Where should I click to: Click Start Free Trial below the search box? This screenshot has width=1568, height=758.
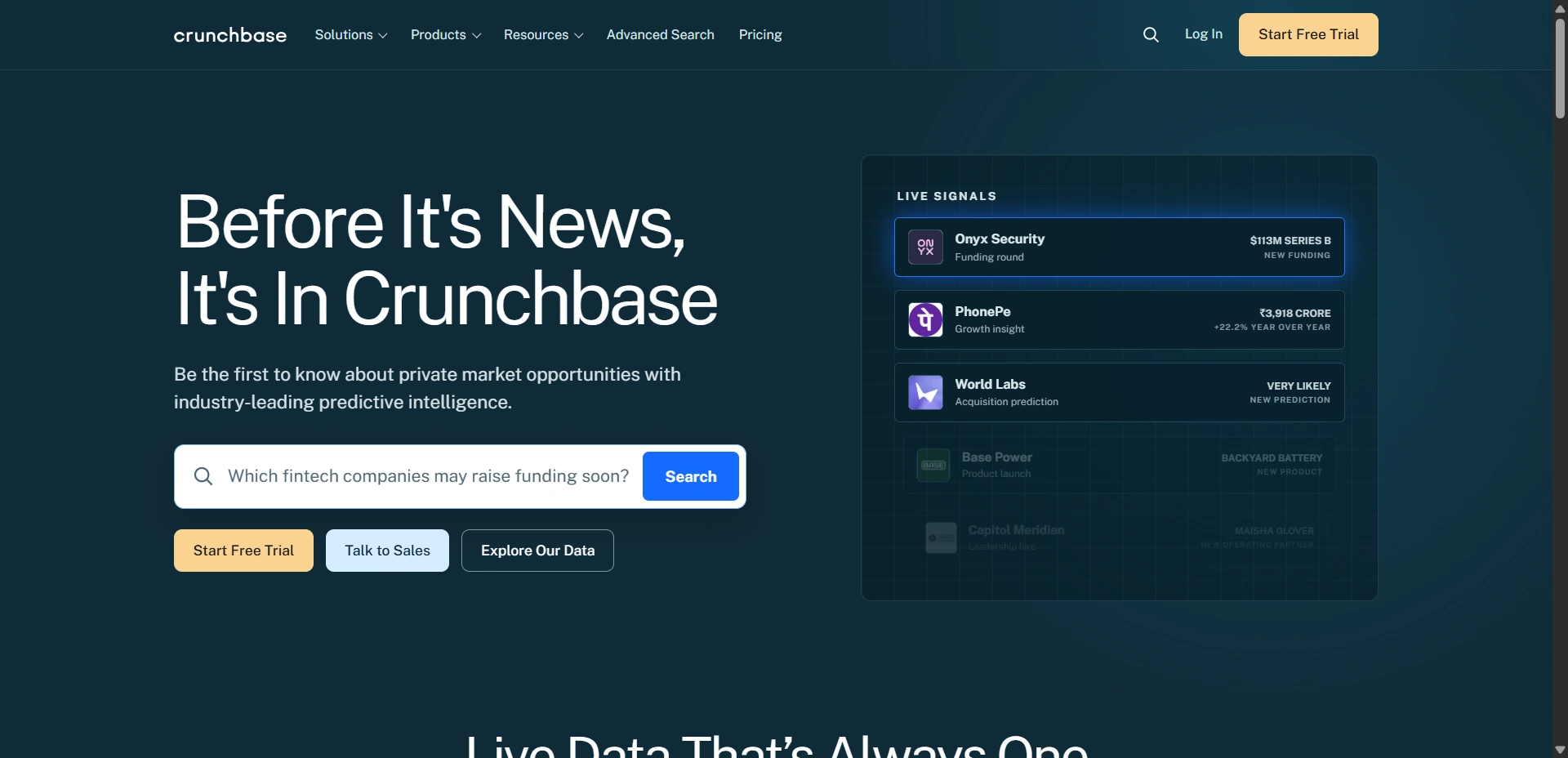(x=243, y=551)
